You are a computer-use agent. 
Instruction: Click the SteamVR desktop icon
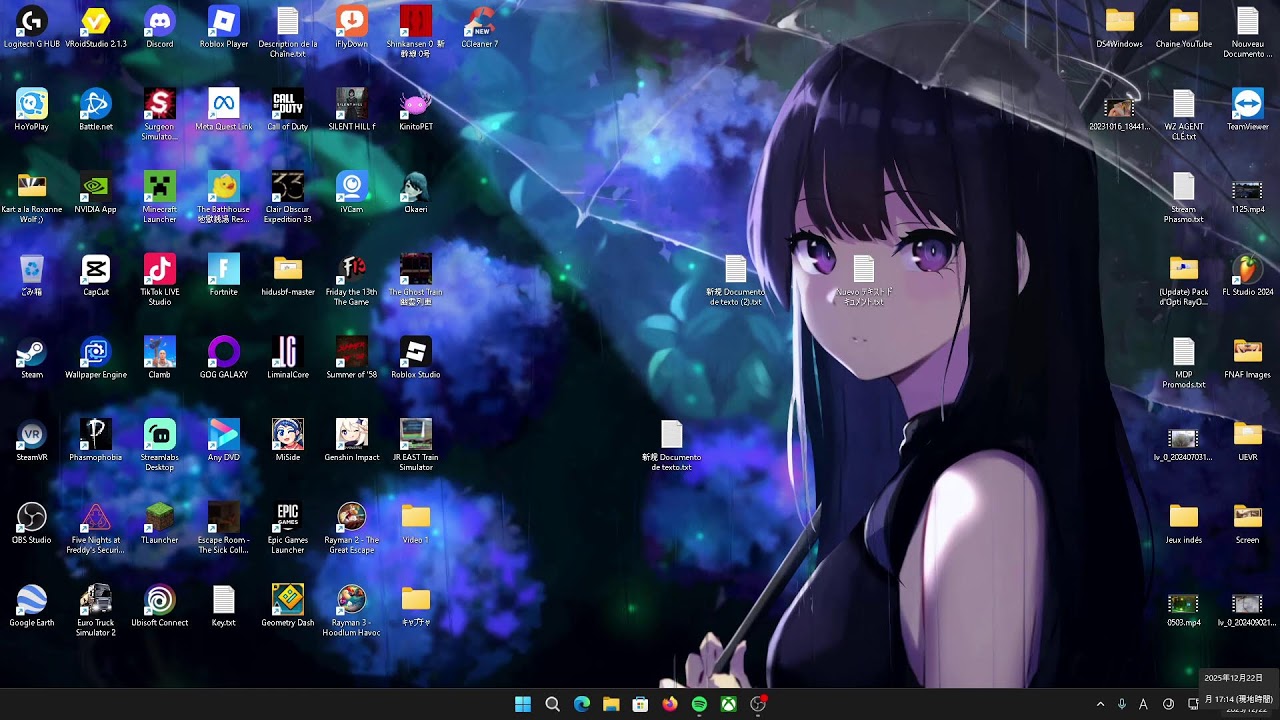tap(32, 441)
